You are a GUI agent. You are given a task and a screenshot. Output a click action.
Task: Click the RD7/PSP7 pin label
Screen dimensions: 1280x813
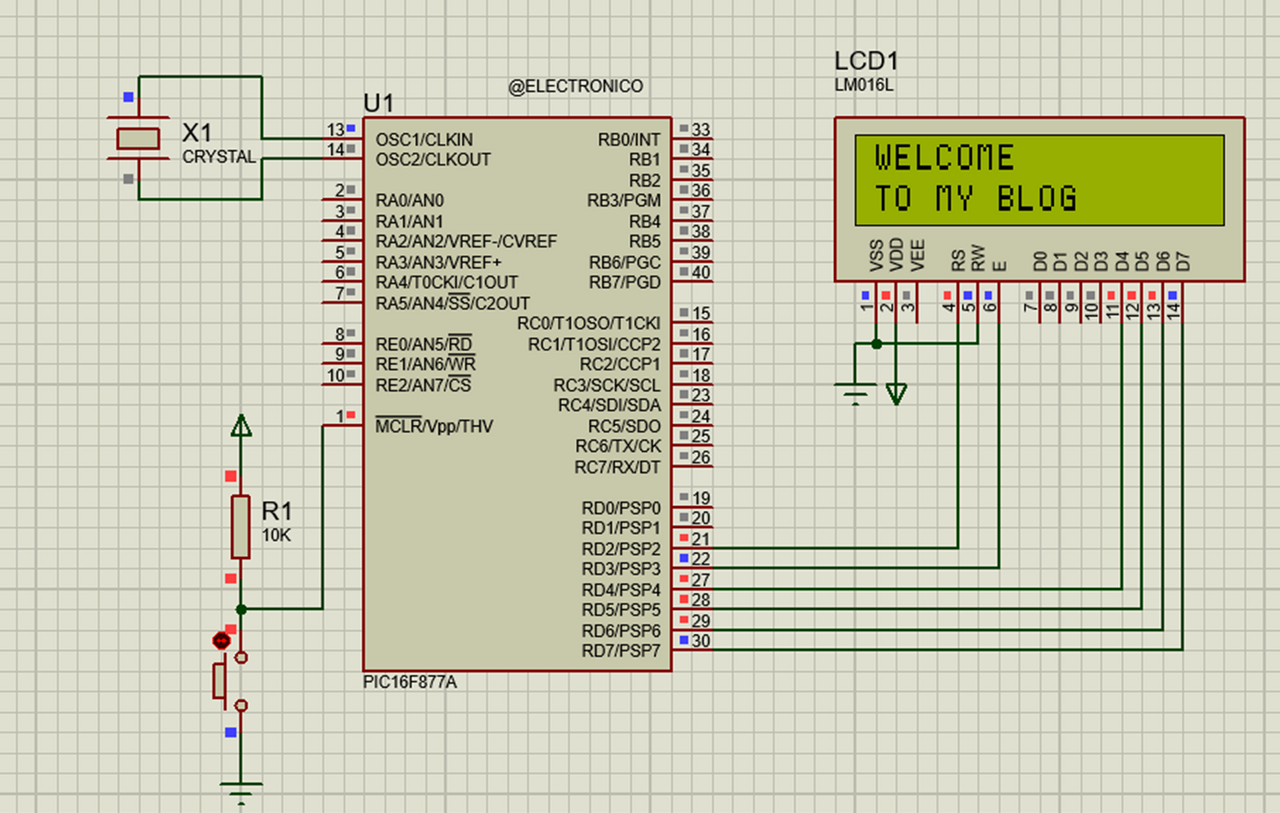(621, 651)
